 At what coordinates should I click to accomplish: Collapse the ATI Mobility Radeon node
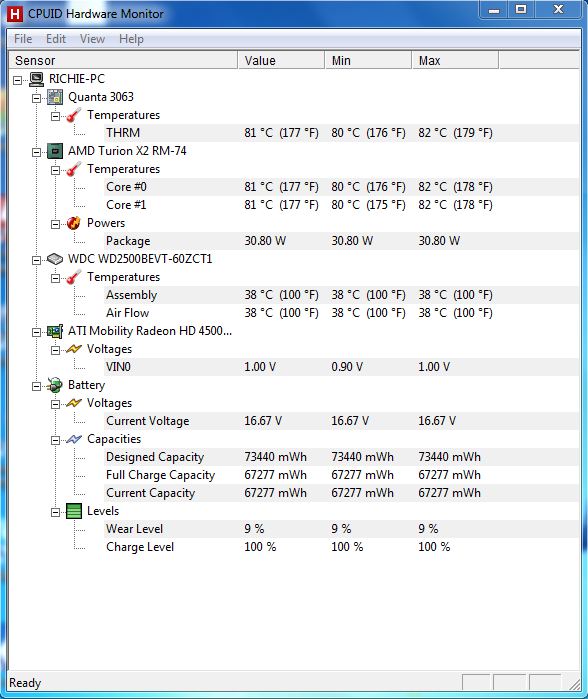37,332
